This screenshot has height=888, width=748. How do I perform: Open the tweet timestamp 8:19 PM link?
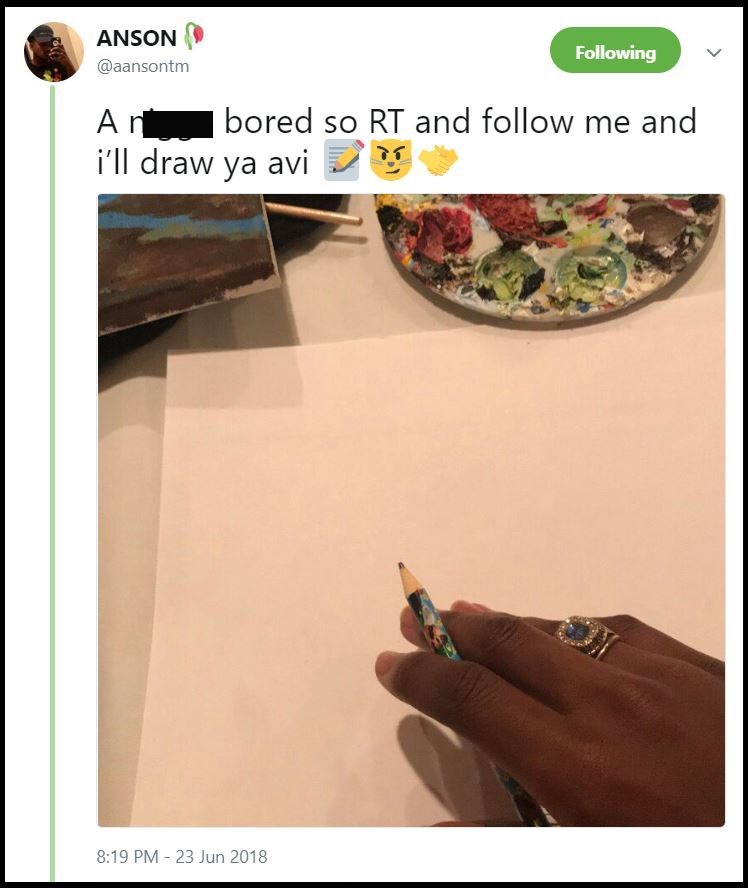coord(182,856)
